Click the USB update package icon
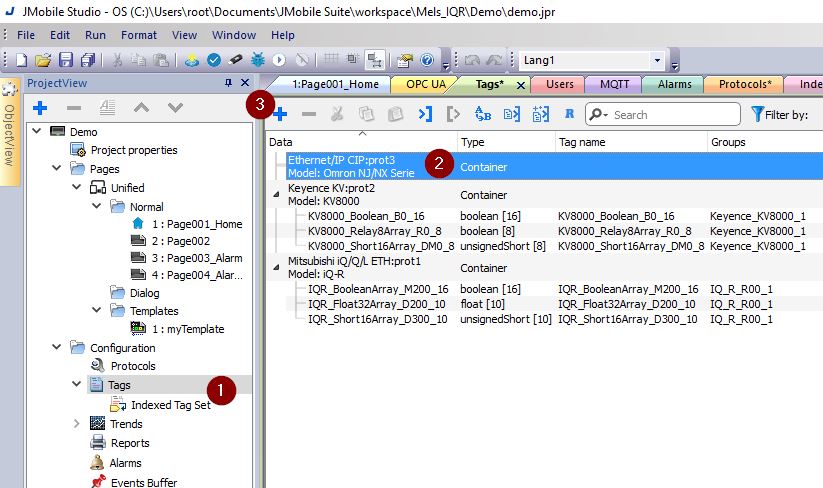This screenshot has height=488, width=823. [236, 60]
